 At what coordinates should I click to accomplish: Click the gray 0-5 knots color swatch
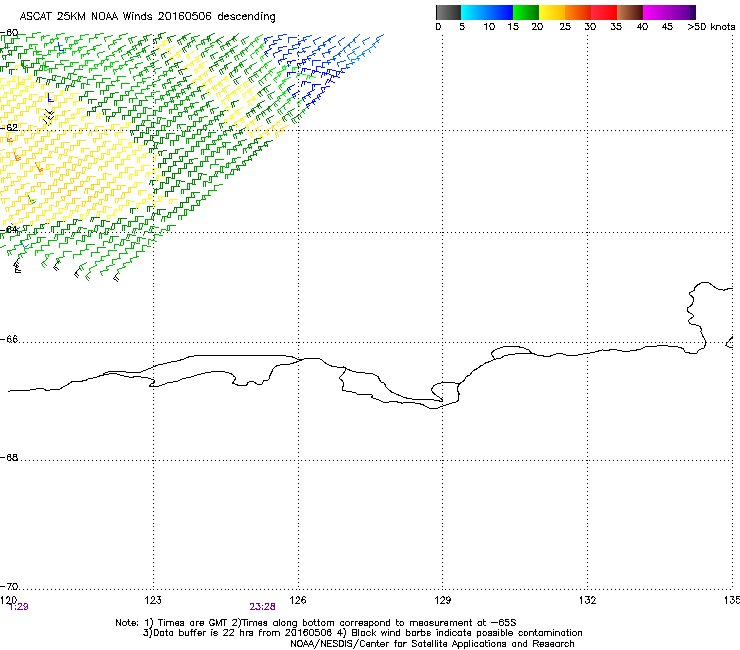tap(448, 12)
